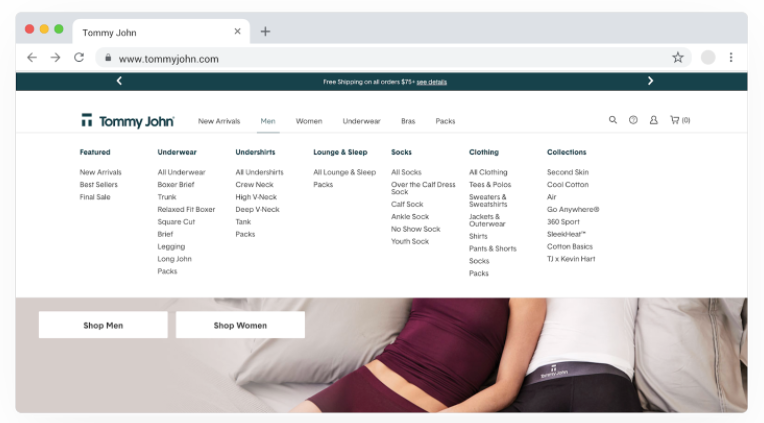The image size is (764, 423).
Task: Select the Men nav menu
Action: (x=268, y=121)
